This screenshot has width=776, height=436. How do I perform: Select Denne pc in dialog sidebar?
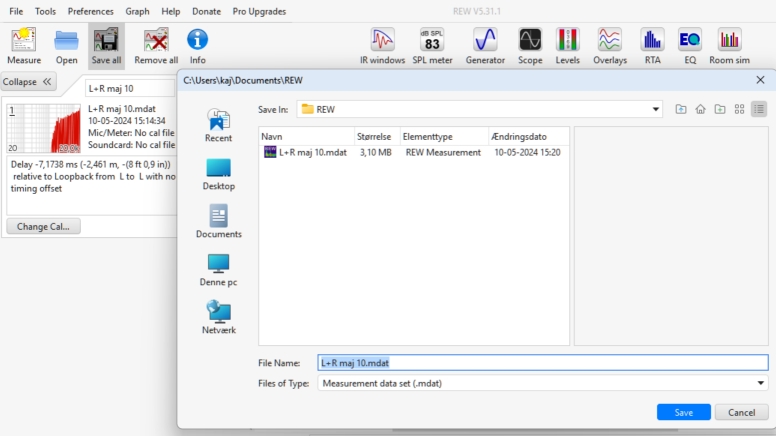coord(218,270)
